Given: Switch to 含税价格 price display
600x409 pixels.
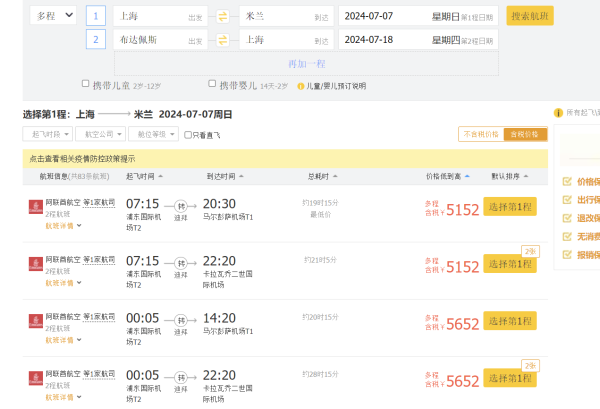Looking at the screenshot, I should (x=525, y=134).
